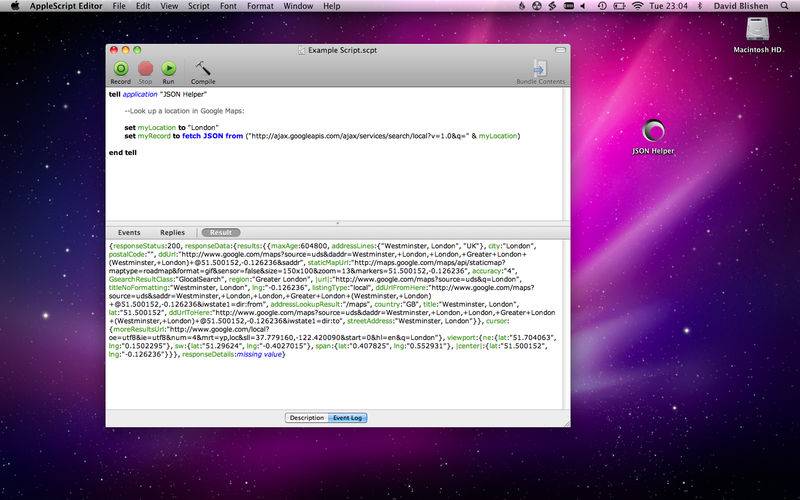
Task: Open the Help menu
Action: [332, 6]
